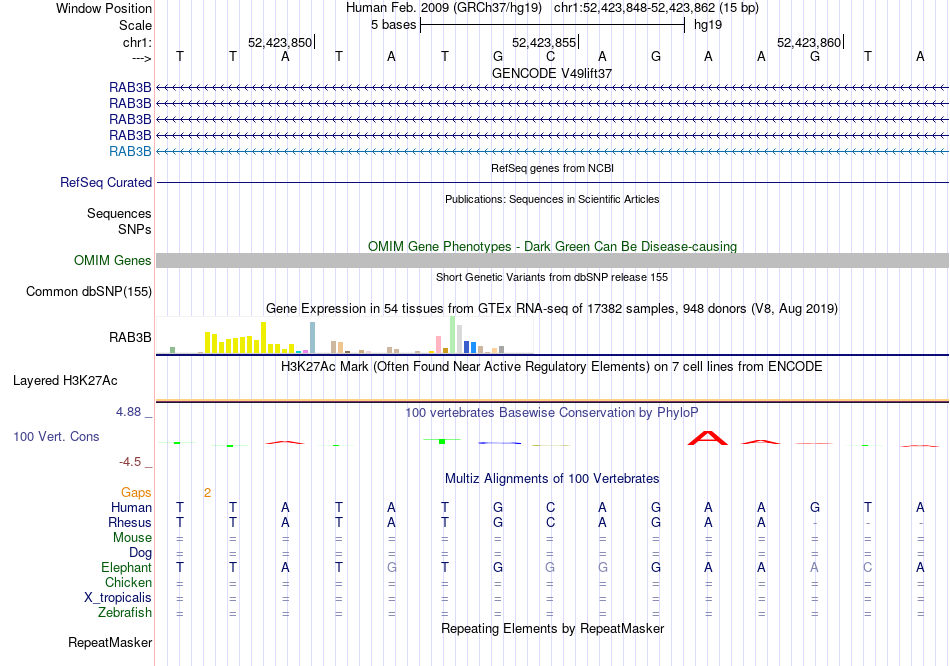Click the Rhesus alignment row label

tap(130, 522)
